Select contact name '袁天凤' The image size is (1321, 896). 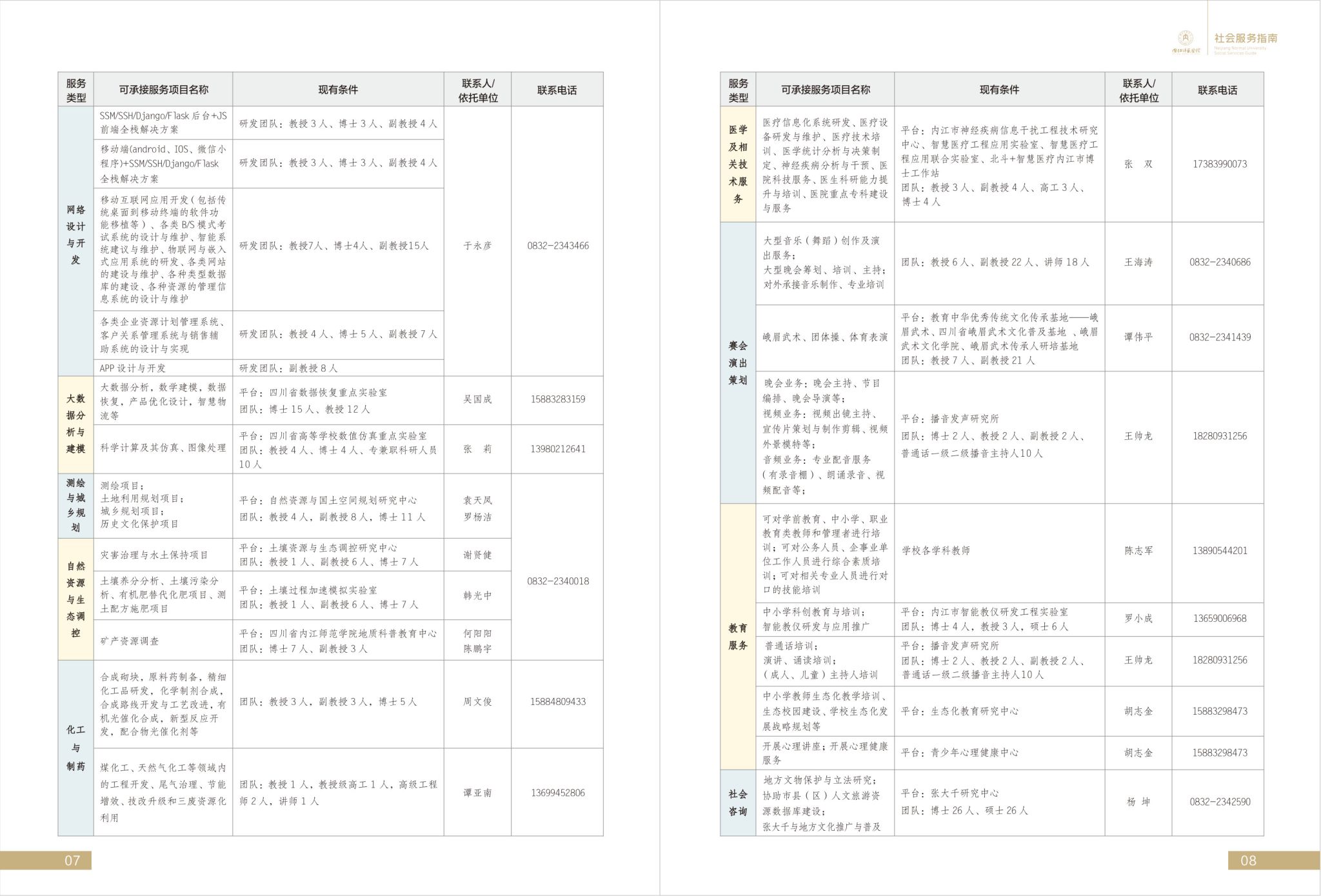(x=477, y=500)
